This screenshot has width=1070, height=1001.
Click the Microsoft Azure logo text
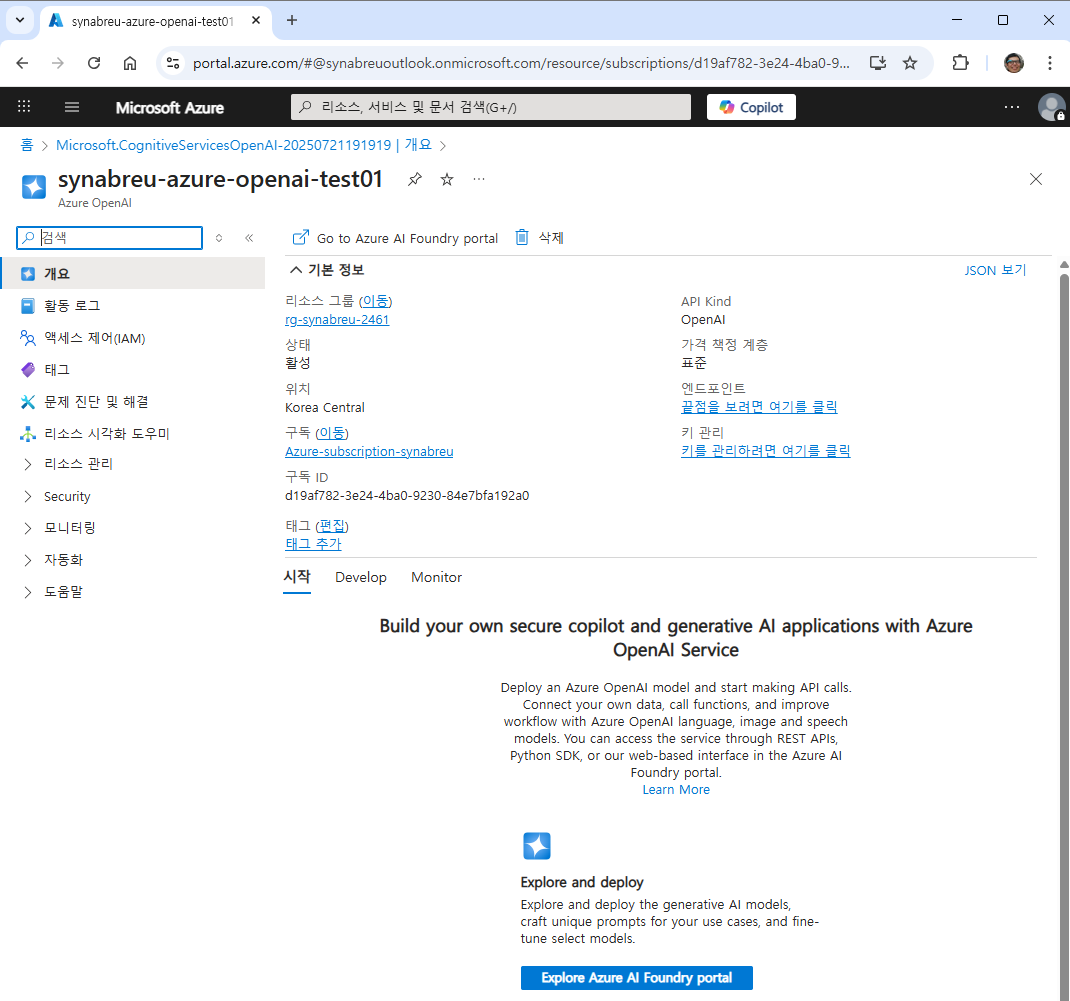point(169,108)
